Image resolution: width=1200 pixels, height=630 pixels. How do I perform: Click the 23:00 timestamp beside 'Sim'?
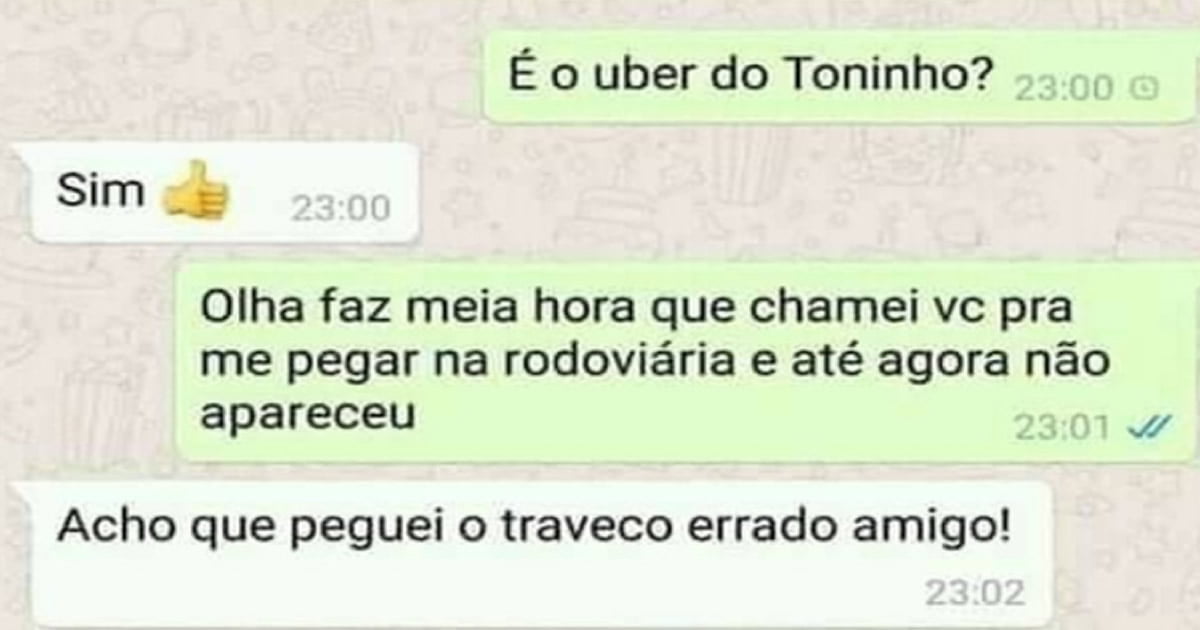pos(340,210)
